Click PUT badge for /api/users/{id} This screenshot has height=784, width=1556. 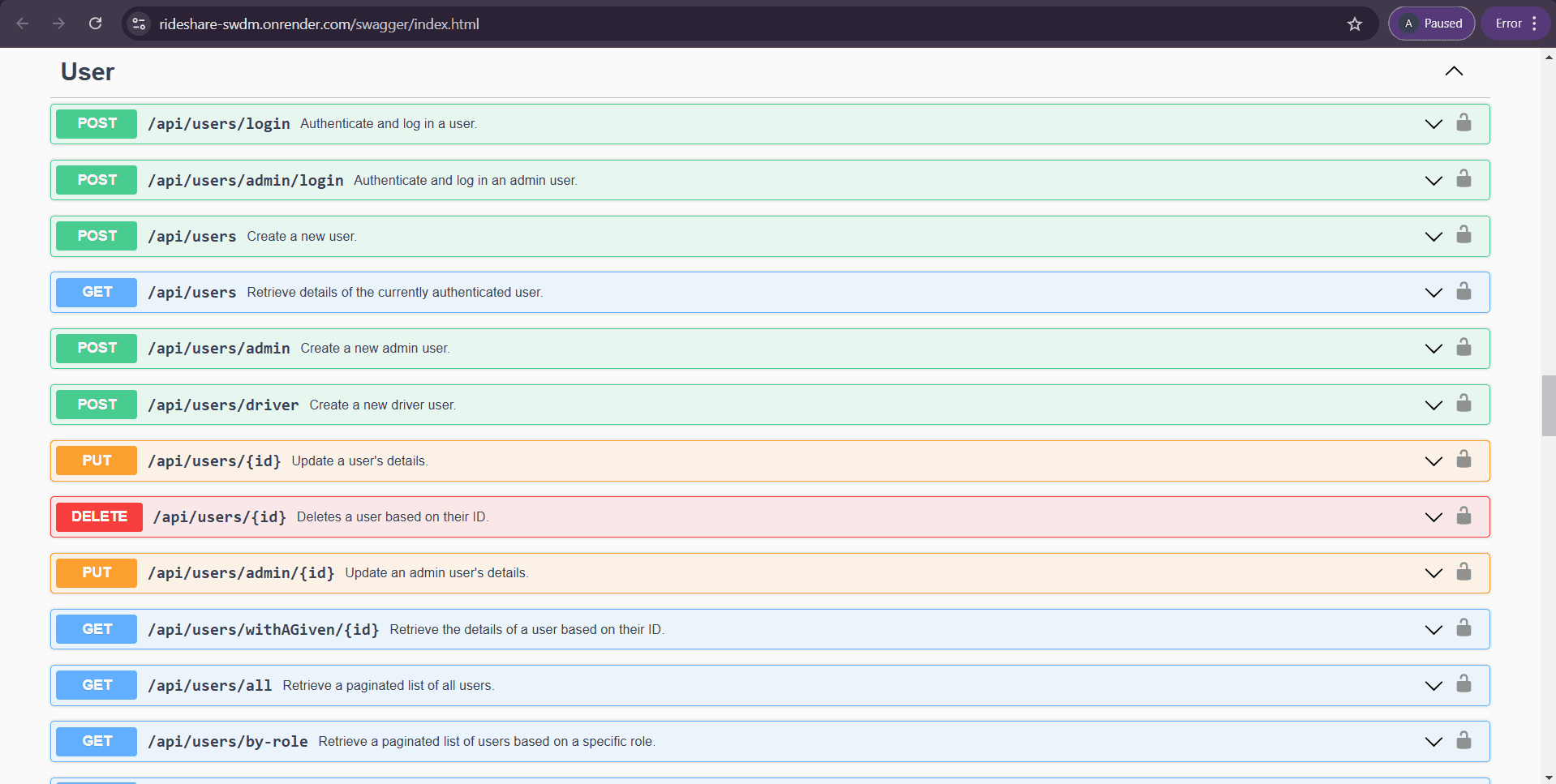pyautogui.click(x=97, y=461)
